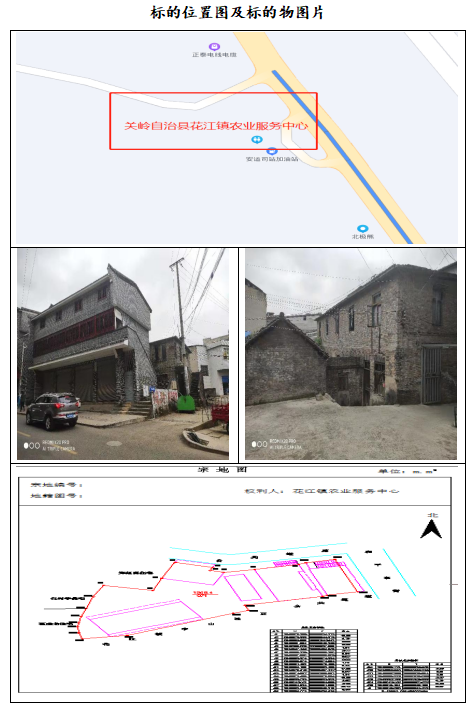Click the green dumpster in street photo
Viewport: 473px width, 704px height.
coord(186,403)
